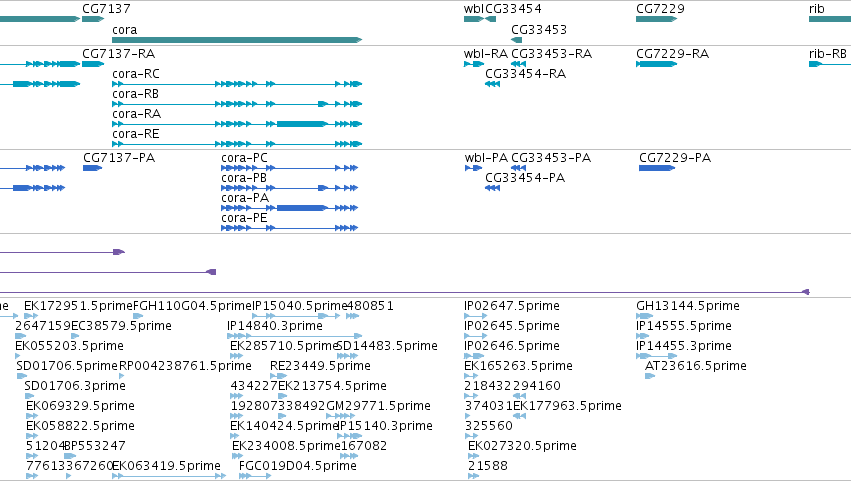Select EST RP004238761.5prime
Image resolution: width=851 pixels, height=481 pixels.
(x=185, y=366)
